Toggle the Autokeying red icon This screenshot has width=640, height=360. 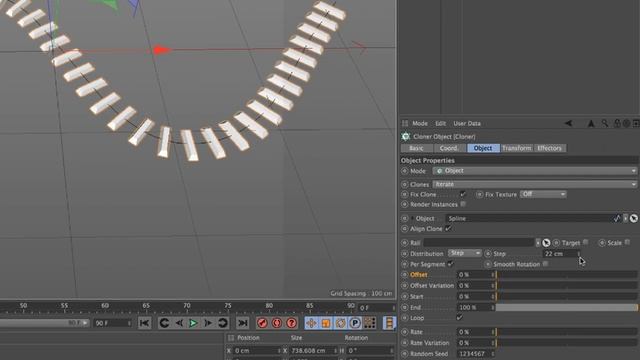click(x=277, y=323)
